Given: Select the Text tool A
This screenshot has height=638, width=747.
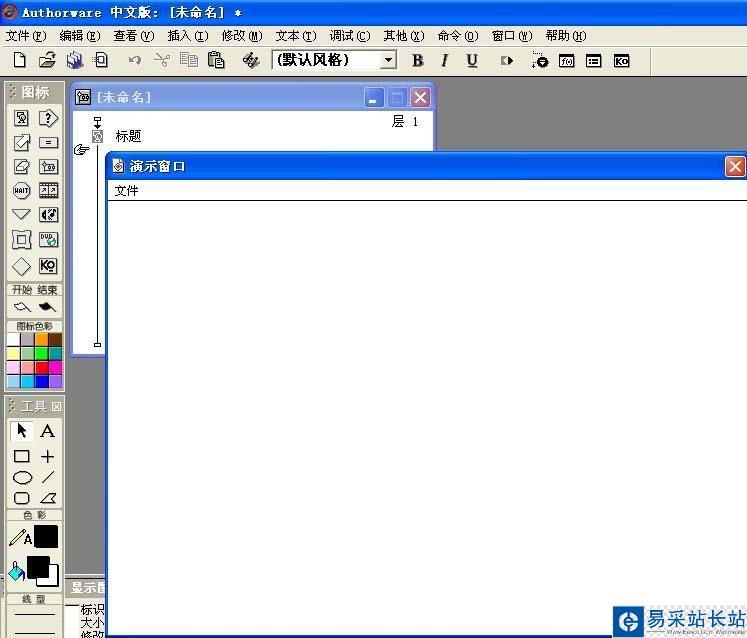Looking at the screenshot, I should (47, 431).
